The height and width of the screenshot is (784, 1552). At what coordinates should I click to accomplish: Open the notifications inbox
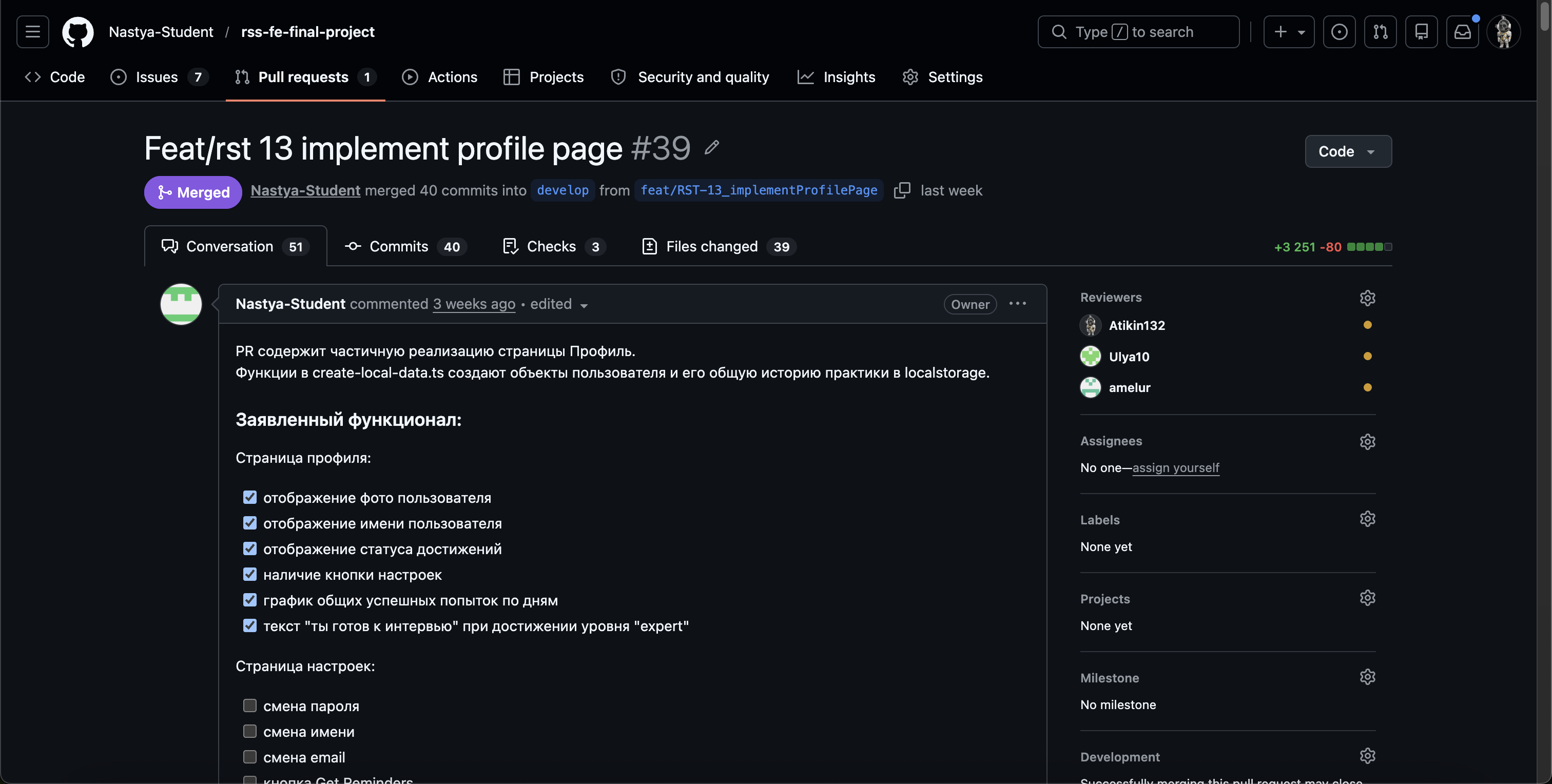1462,32
